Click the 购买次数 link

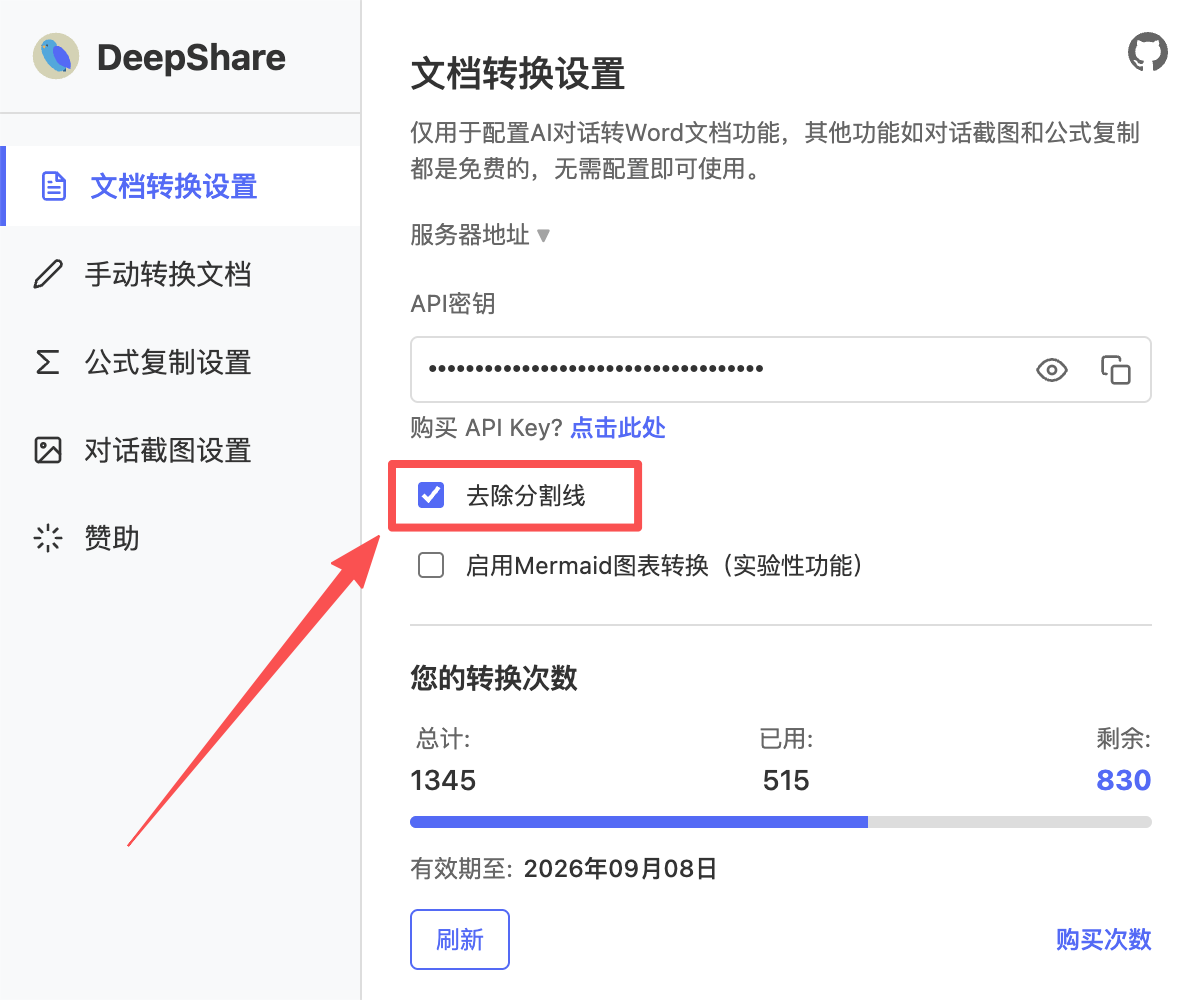pyautogui.click(x=1103, y=940)
